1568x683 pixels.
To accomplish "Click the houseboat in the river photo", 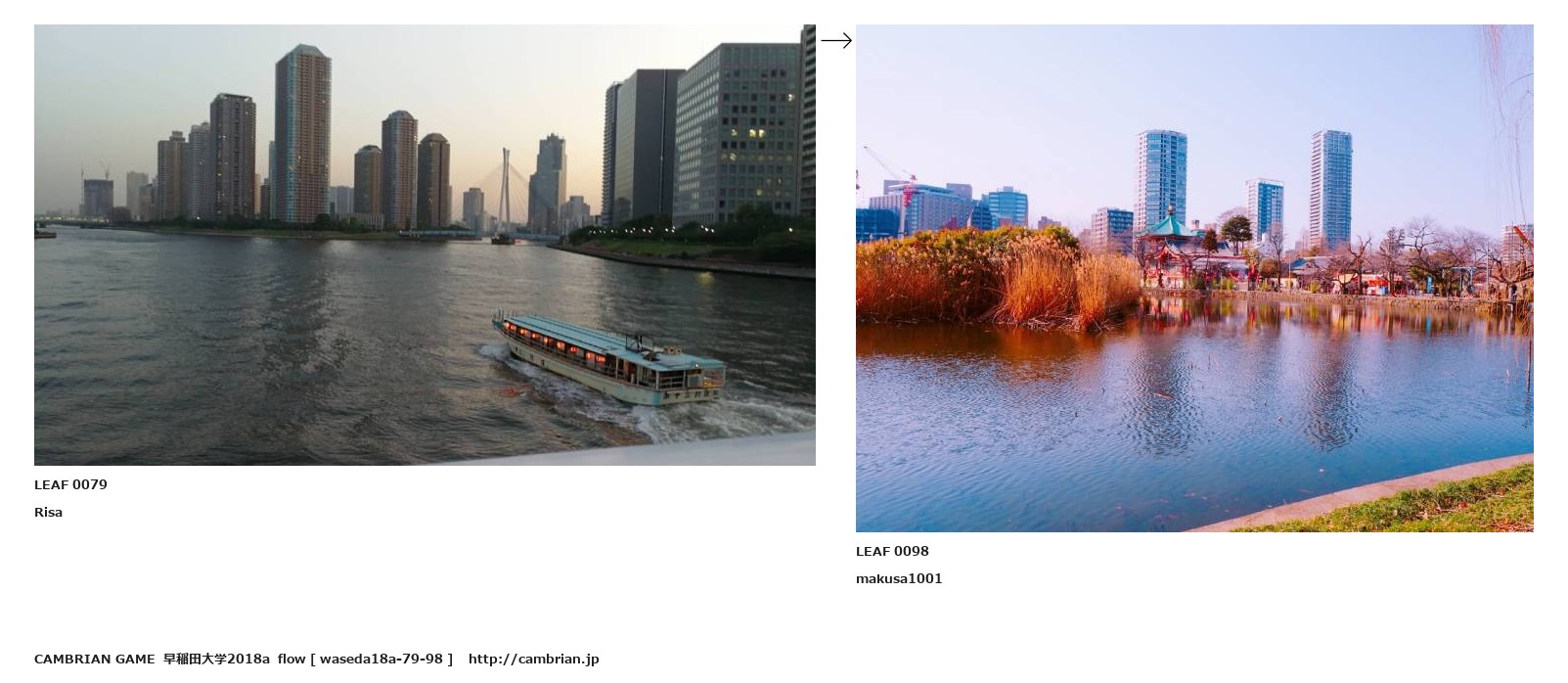I will (608, 358).
